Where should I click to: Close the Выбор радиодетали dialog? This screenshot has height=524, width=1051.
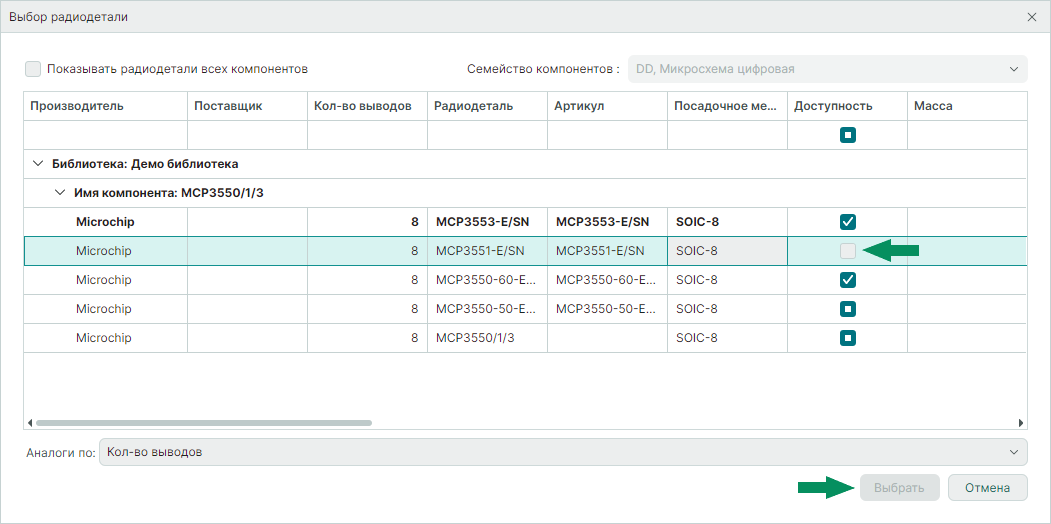coord(1031,17)
